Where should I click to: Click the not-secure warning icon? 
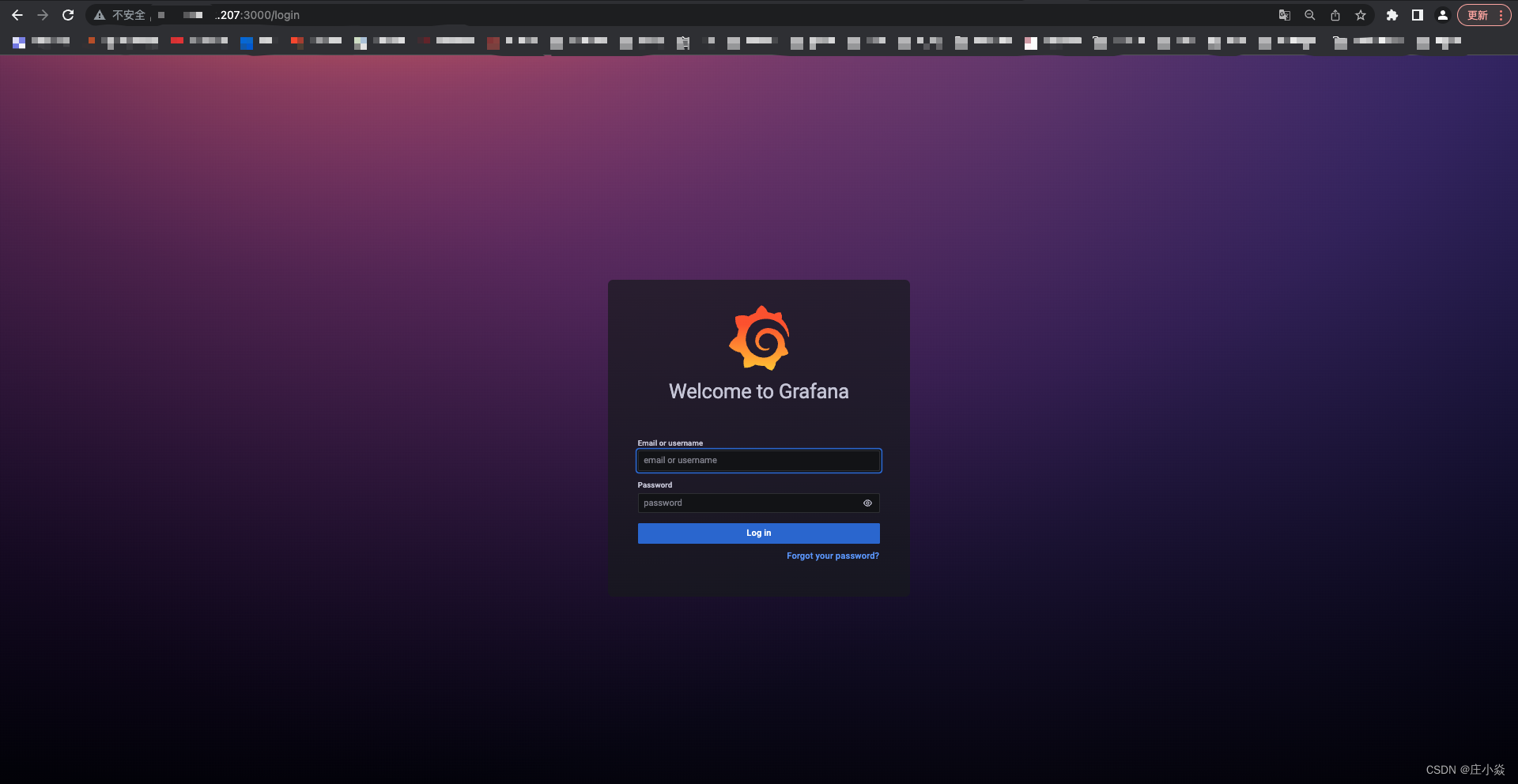[x=100, y=15]
